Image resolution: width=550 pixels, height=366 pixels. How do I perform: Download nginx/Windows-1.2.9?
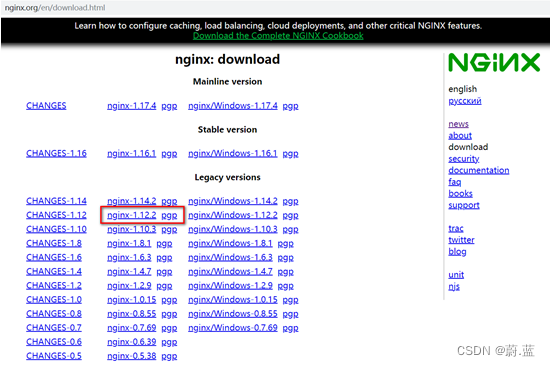pos(230,285)
